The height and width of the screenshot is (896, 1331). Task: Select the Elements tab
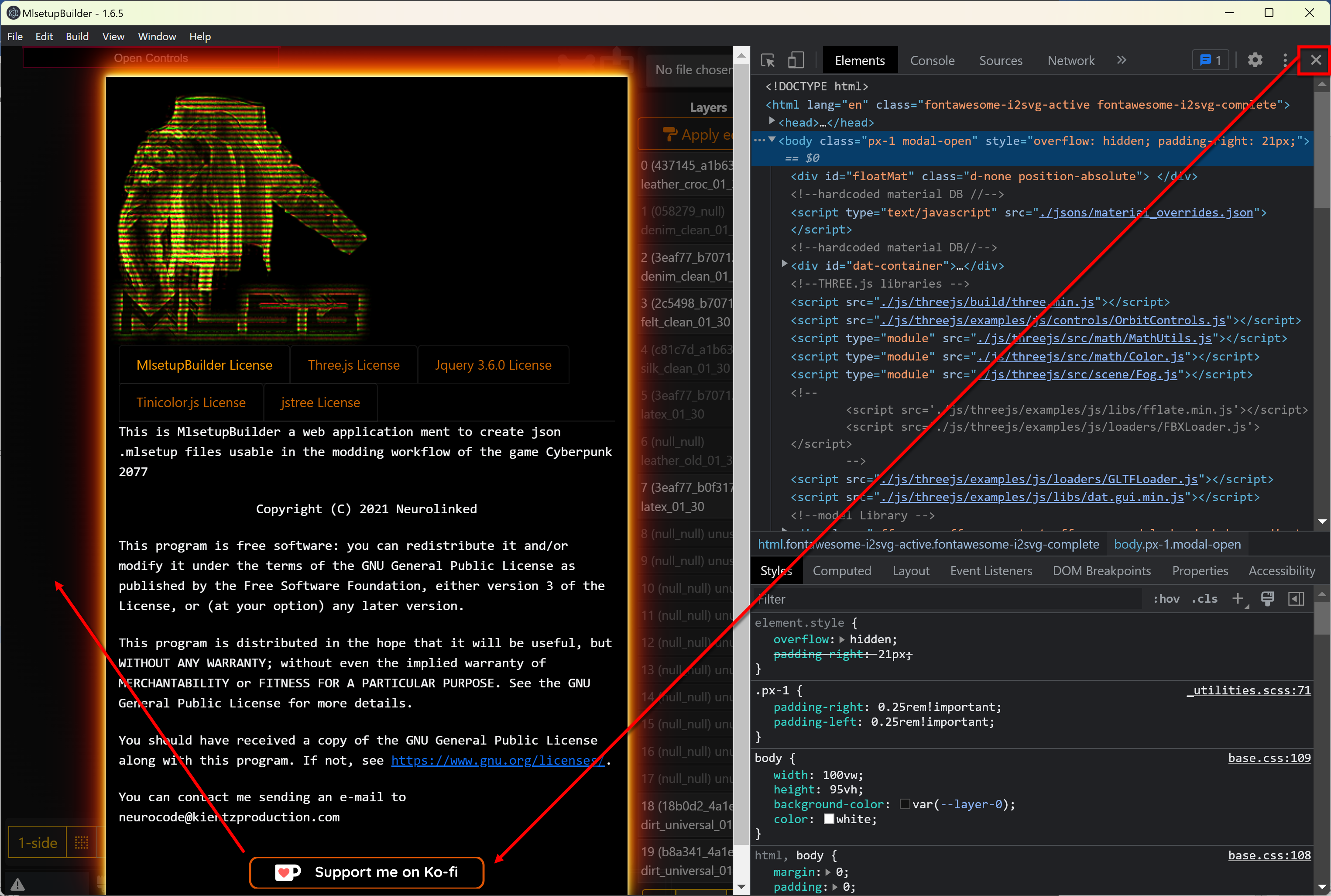pyautogui.click(x=859, y=60)
